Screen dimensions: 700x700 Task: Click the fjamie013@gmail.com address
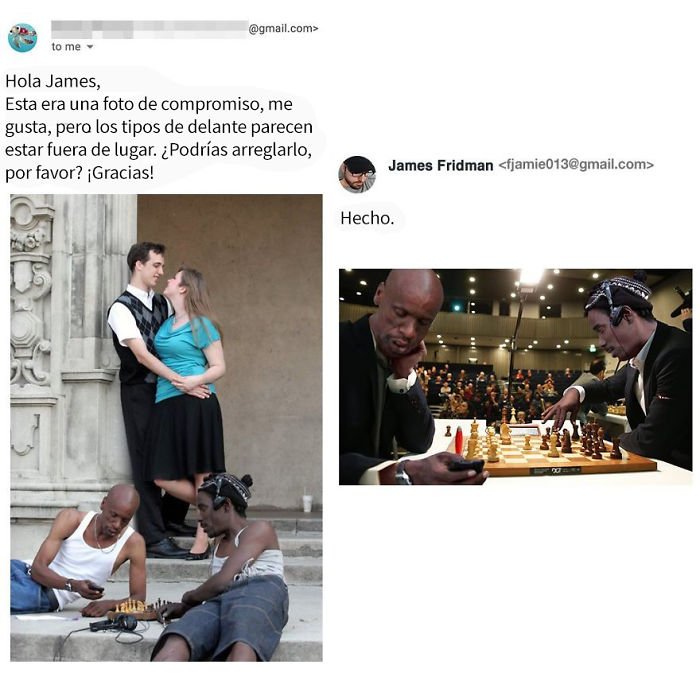[576, 164]
